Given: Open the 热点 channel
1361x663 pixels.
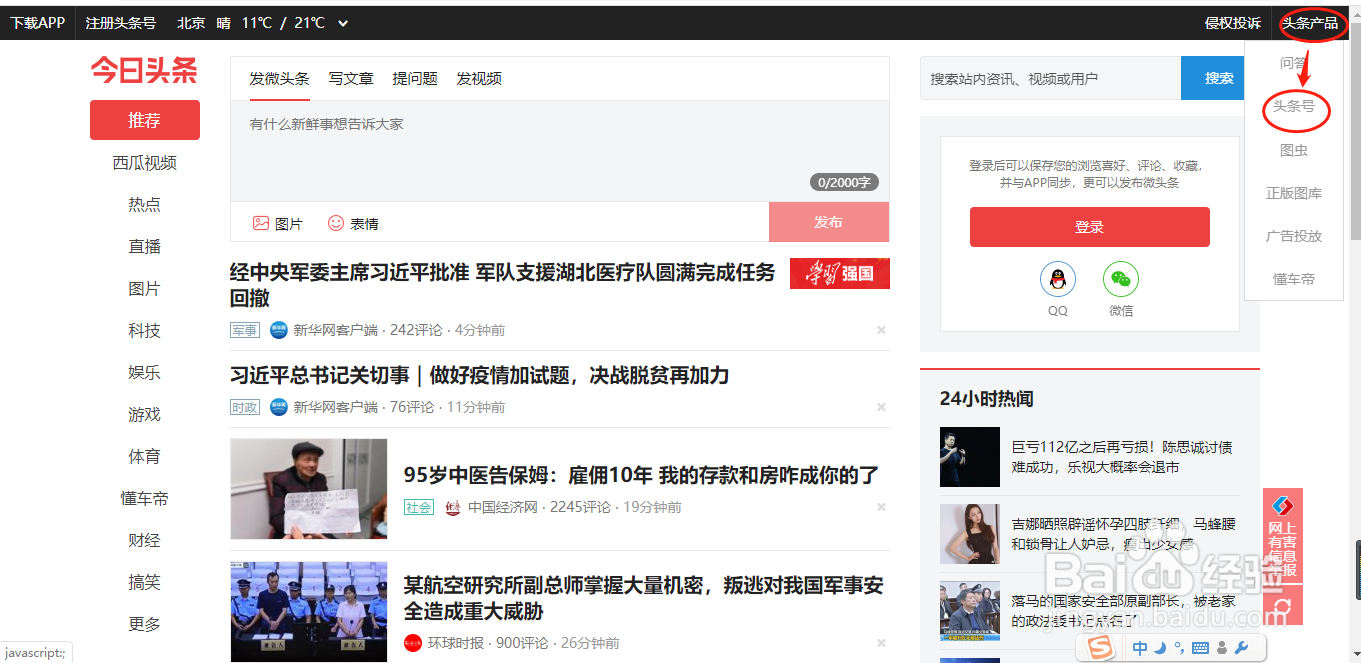Looking at the screenshot, I should [x=145, y=204].
